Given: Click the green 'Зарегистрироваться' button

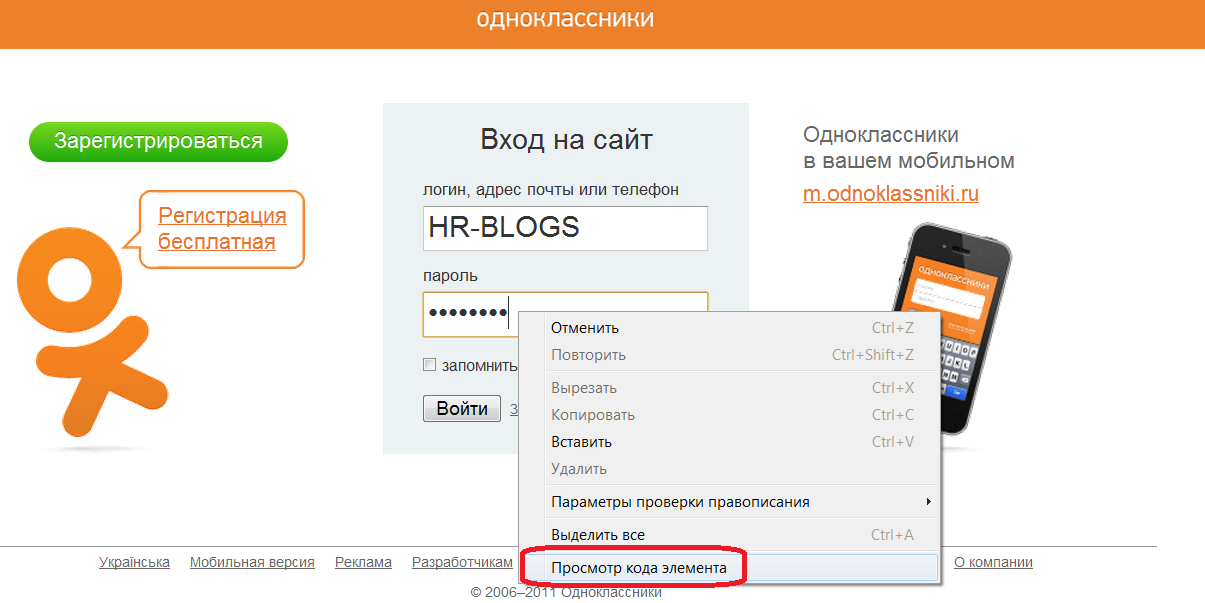Looking at the screenshot, I should 158,142.
